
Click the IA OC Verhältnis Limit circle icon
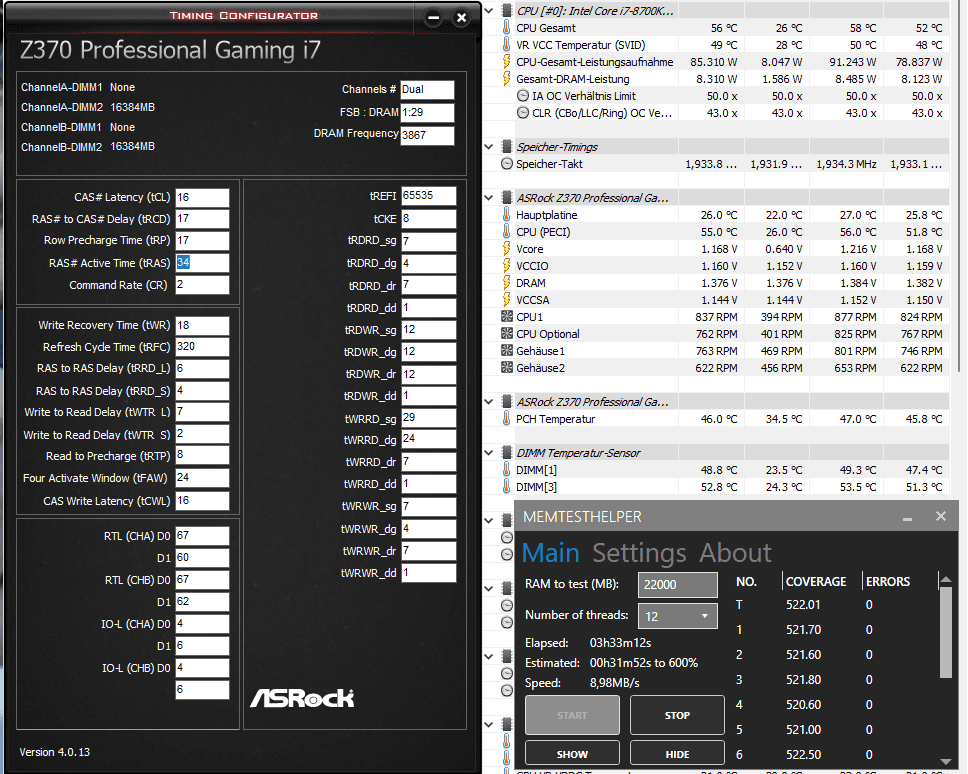(x=522, y=96)
